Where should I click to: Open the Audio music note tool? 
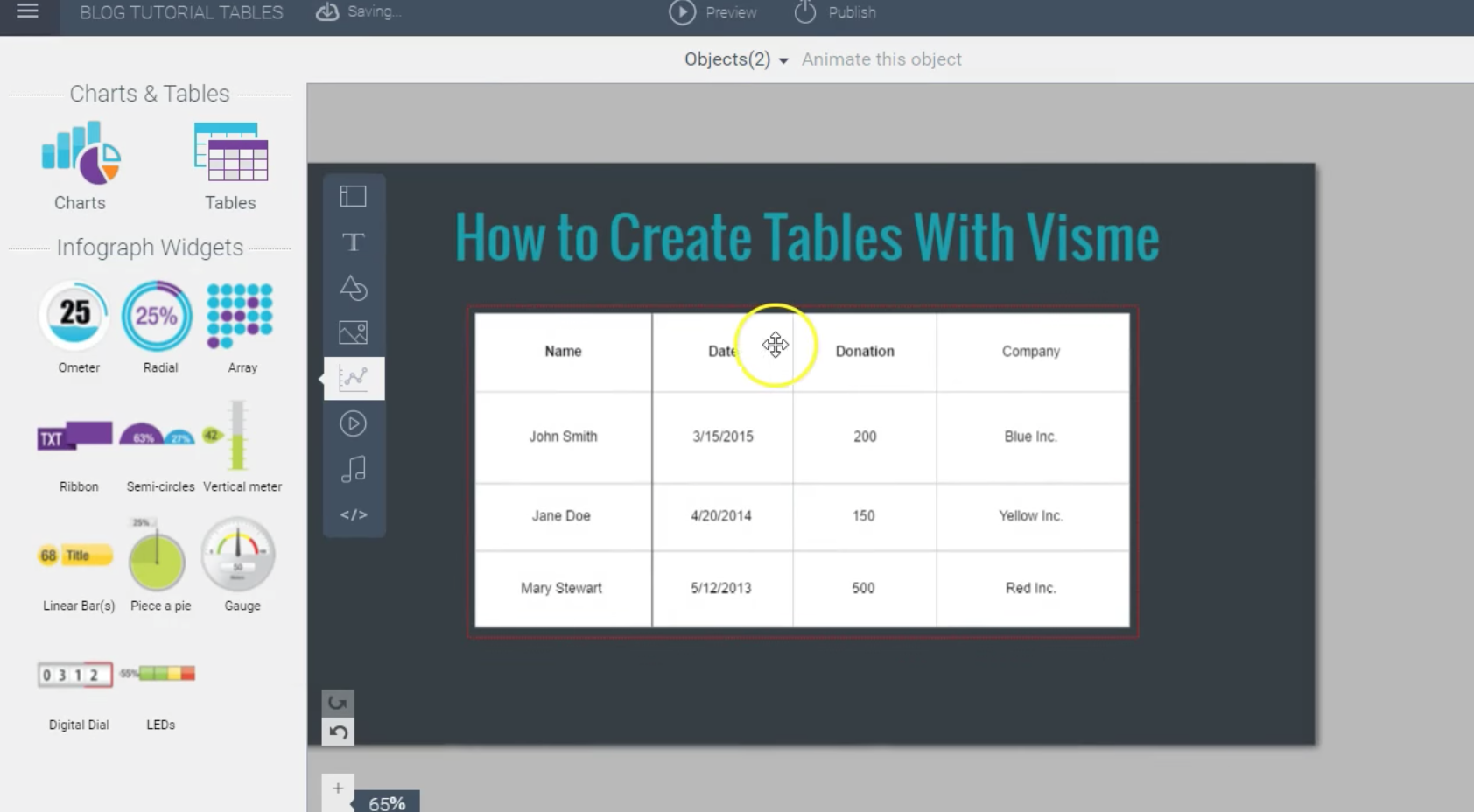click(354, 470)
